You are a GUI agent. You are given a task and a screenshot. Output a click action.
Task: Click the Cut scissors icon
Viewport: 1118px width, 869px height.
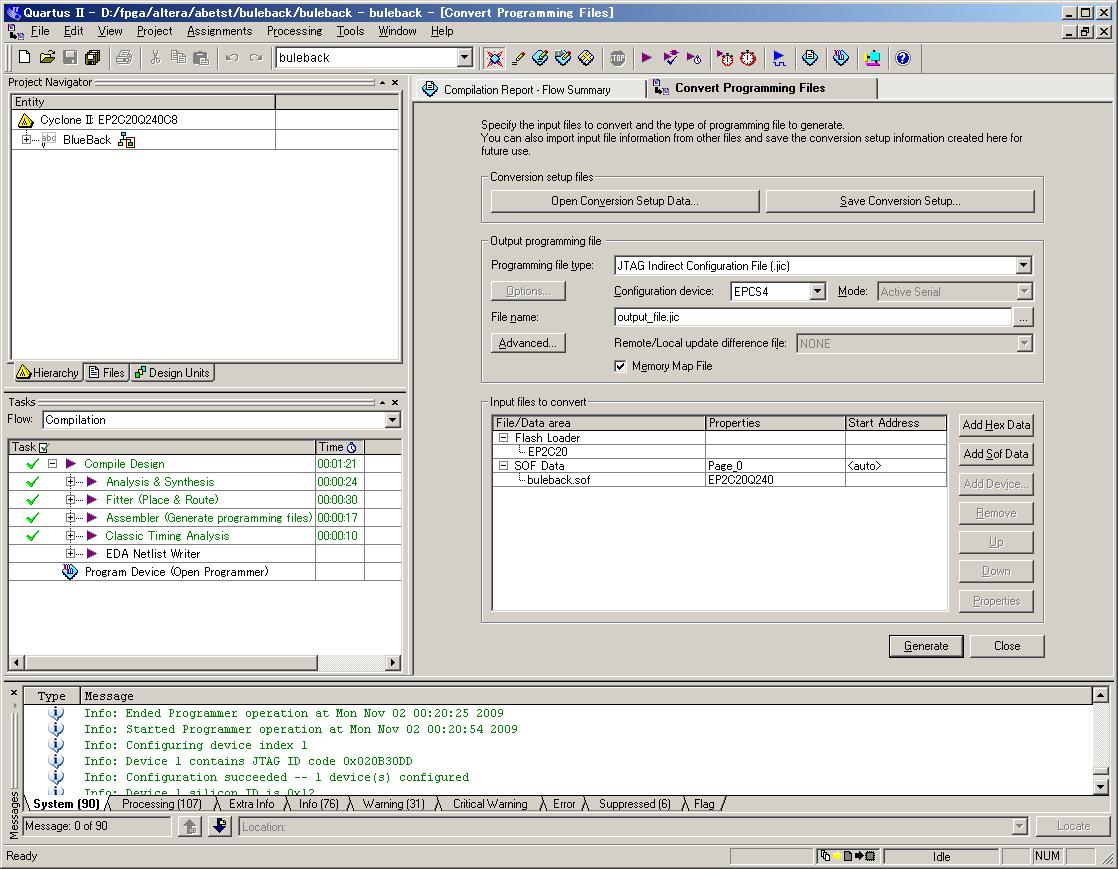coord(155,58)
